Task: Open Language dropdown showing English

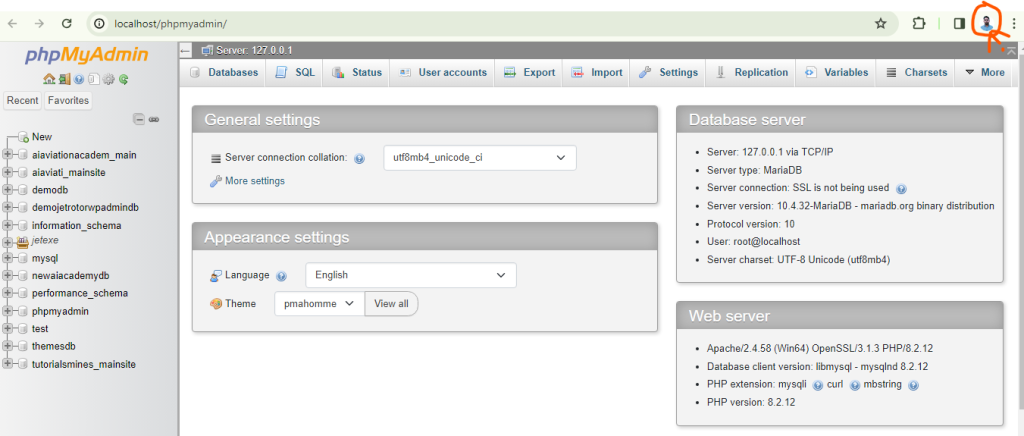Action: (411, 275)
